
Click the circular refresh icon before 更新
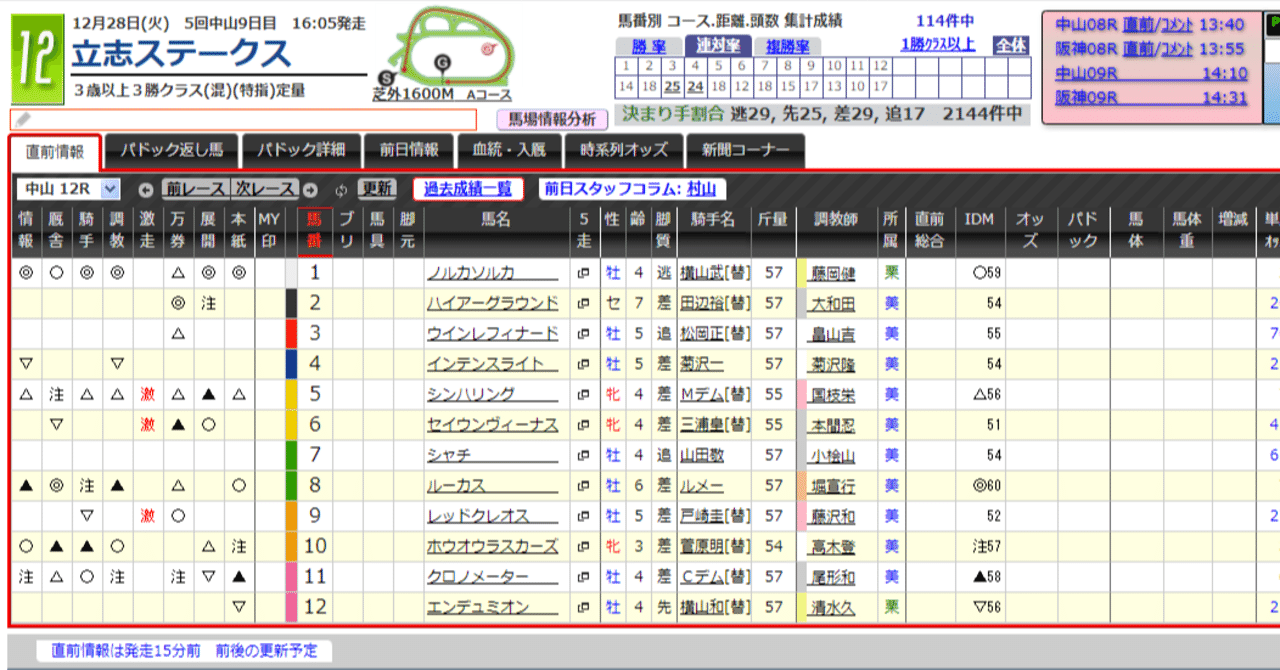pos(341,190)
